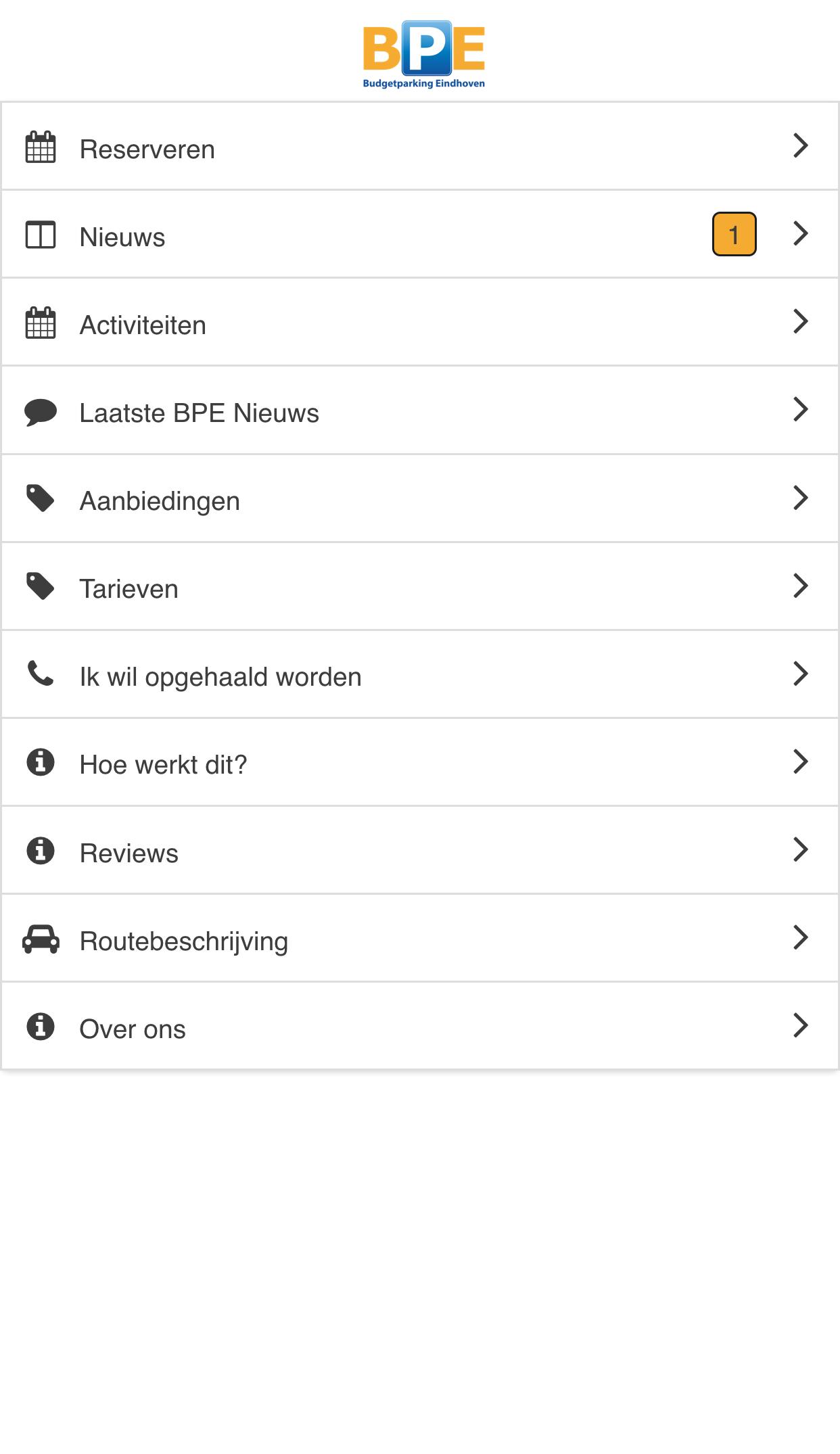The image size is (840, 1454).
Task: Open the Aanbiedingen section
Action: pyautogui.click(x=338, y=500)
